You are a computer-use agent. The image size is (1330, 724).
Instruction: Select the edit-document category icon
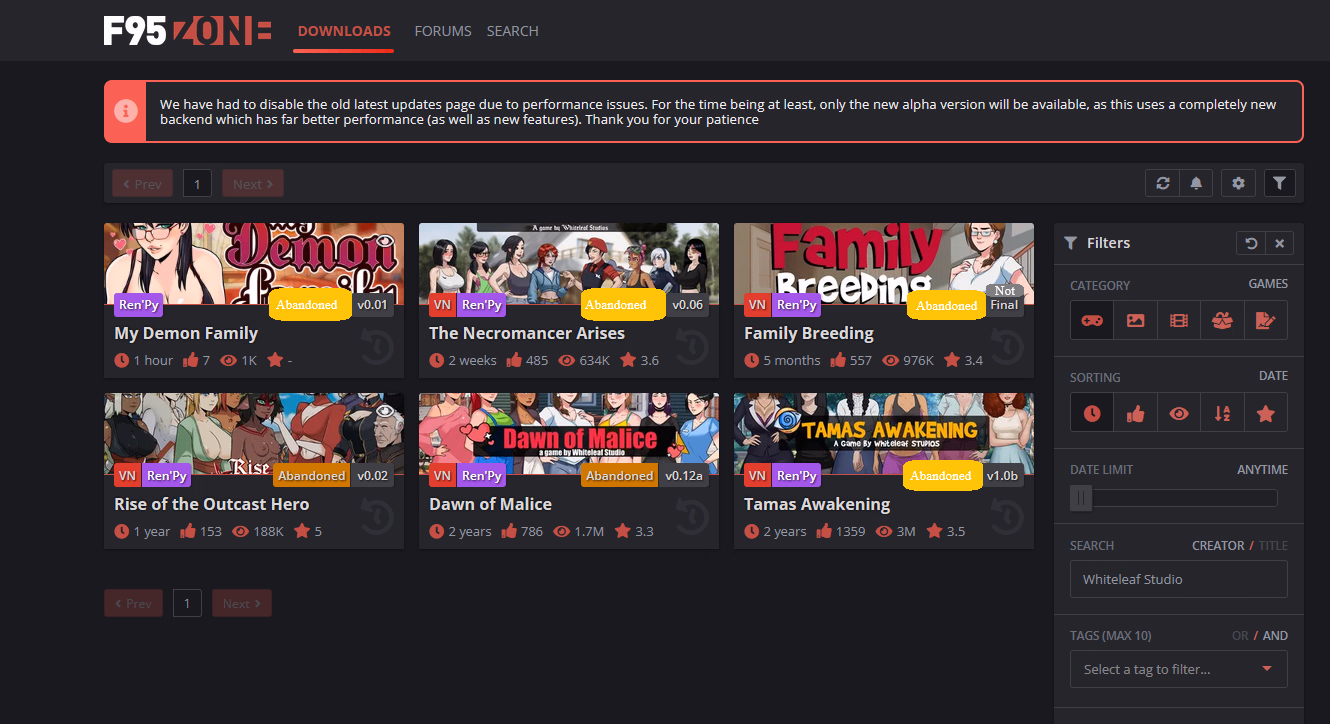click(x=1266, y=321)
